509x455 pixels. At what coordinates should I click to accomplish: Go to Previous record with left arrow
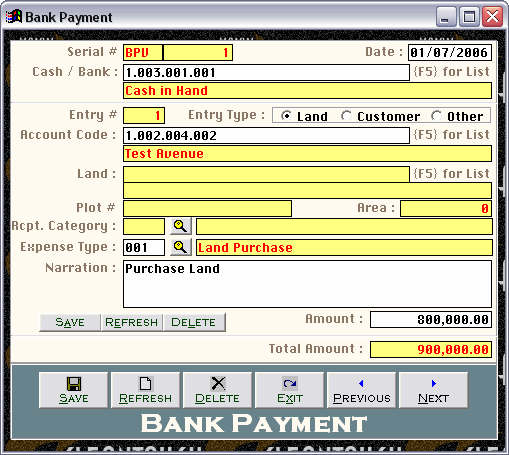point(361,390)
